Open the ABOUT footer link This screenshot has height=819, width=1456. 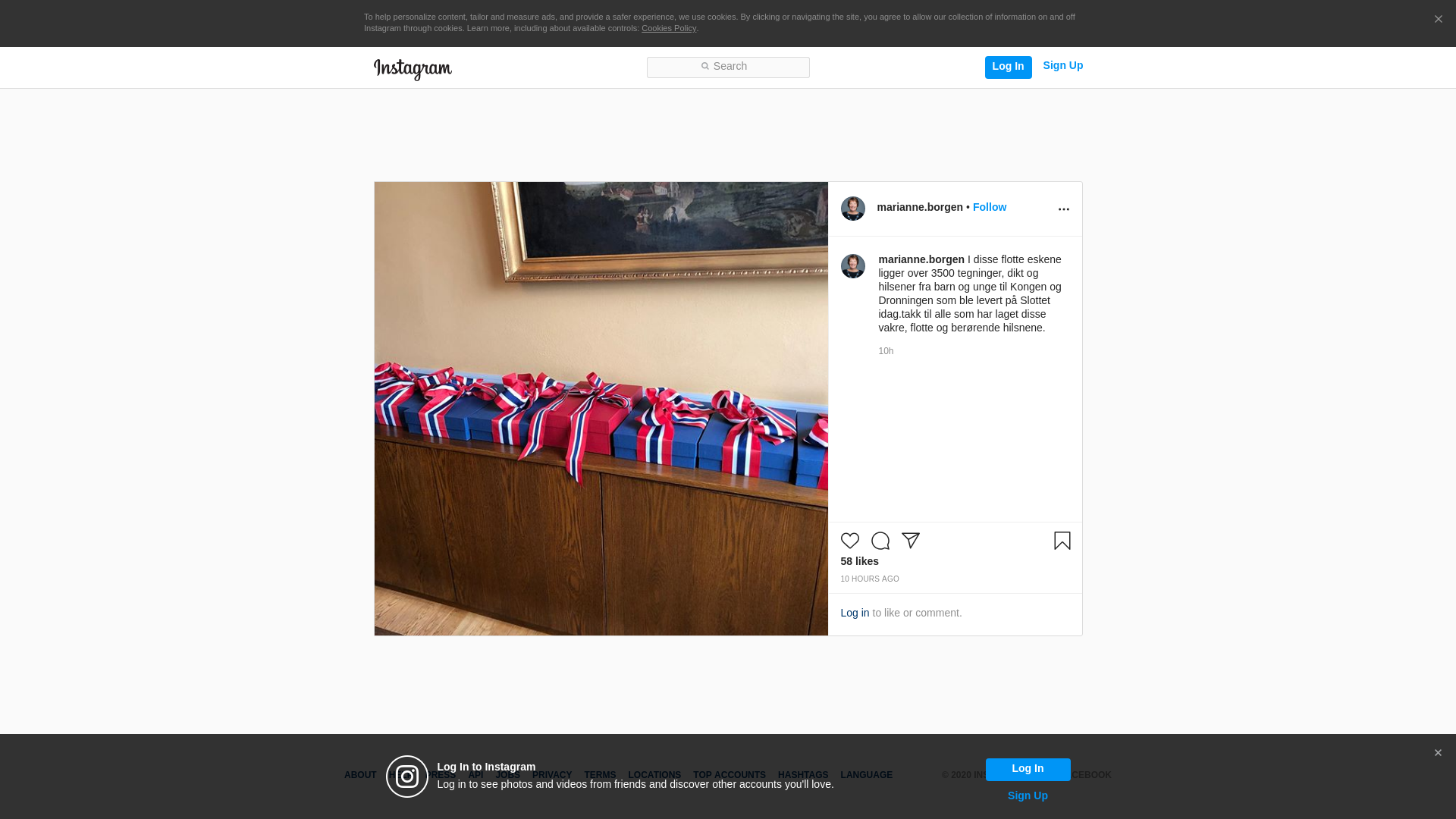[x=360, y=775]
